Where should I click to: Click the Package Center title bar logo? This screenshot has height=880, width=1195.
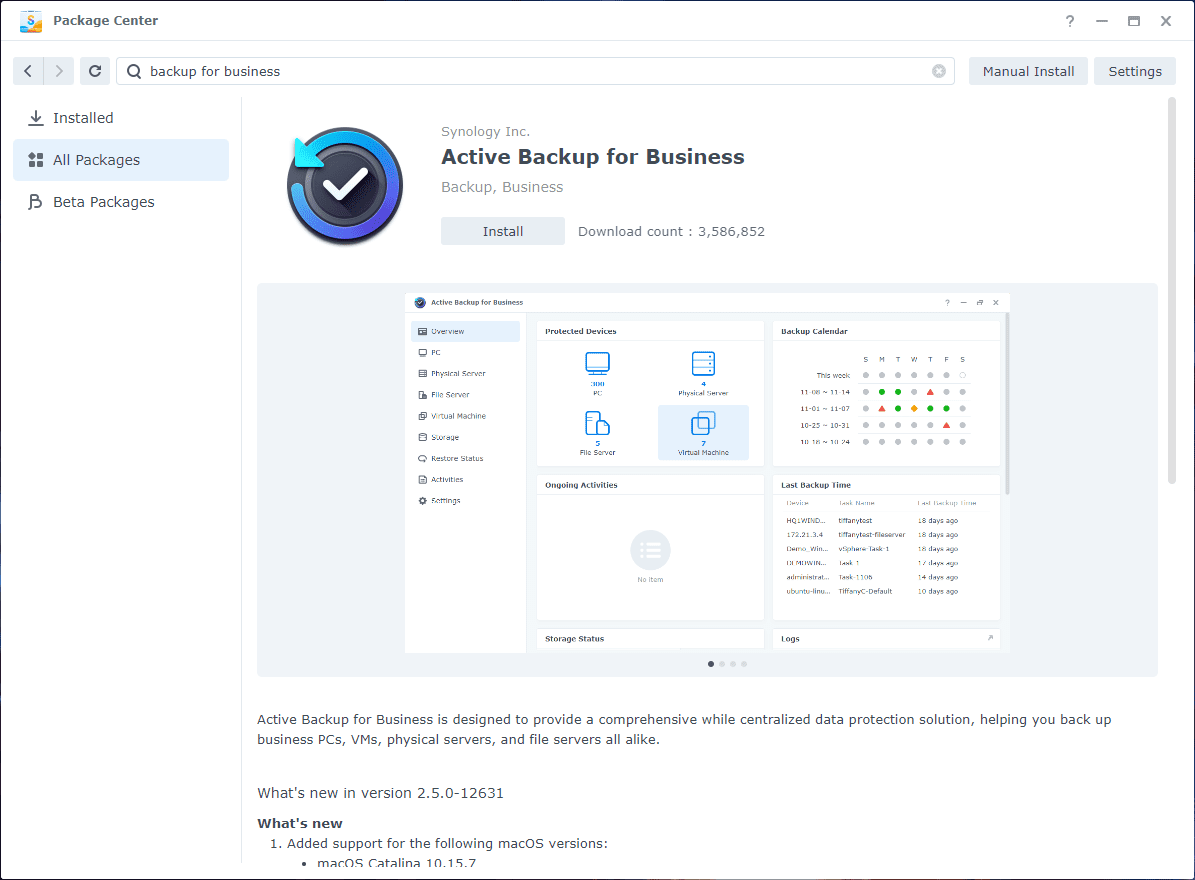[30, 21]
